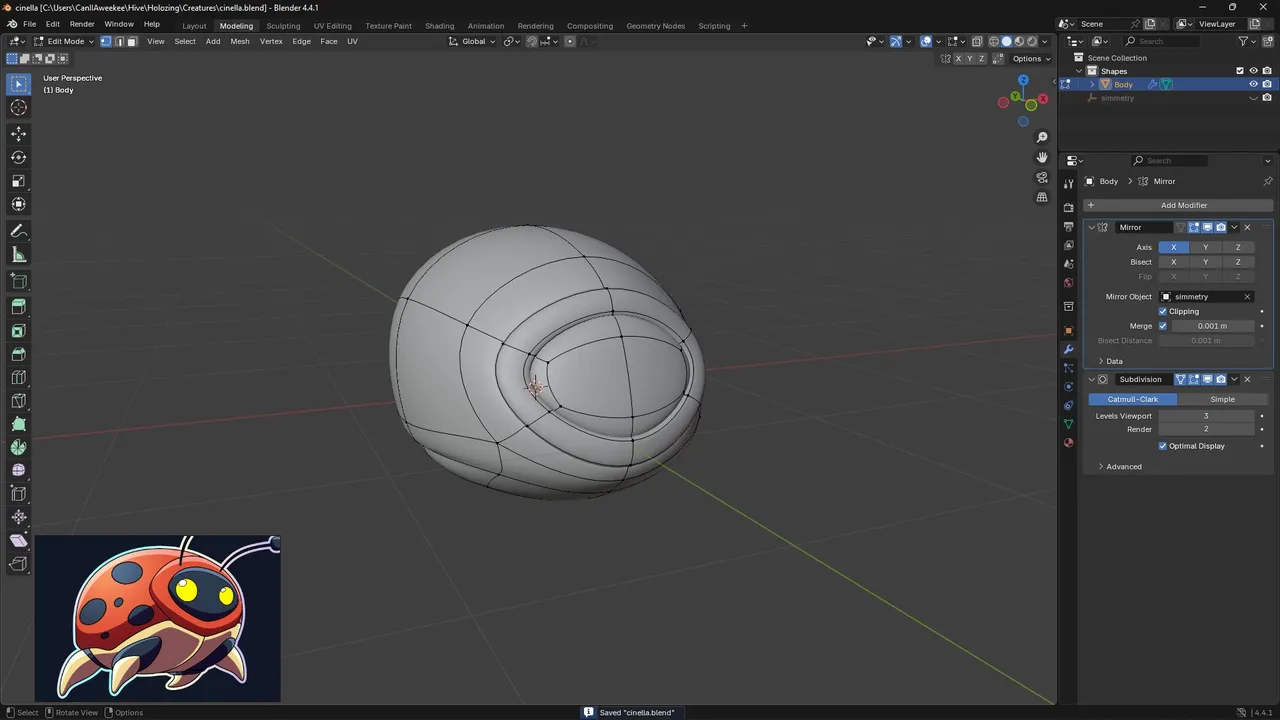The image size is (1280, 720).
Task: Adjust the Levels Viewport value field
Action: click(x=1206, y=416)
